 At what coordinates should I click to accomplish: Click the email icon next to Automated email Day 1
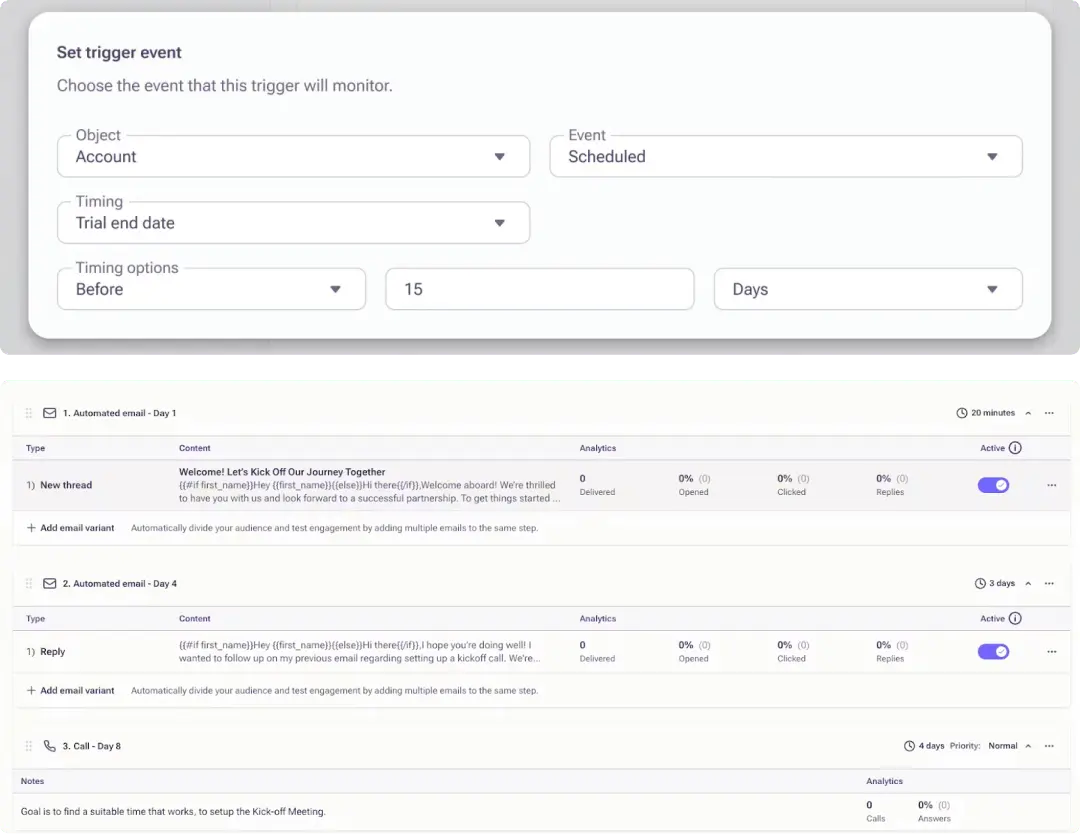49,412
